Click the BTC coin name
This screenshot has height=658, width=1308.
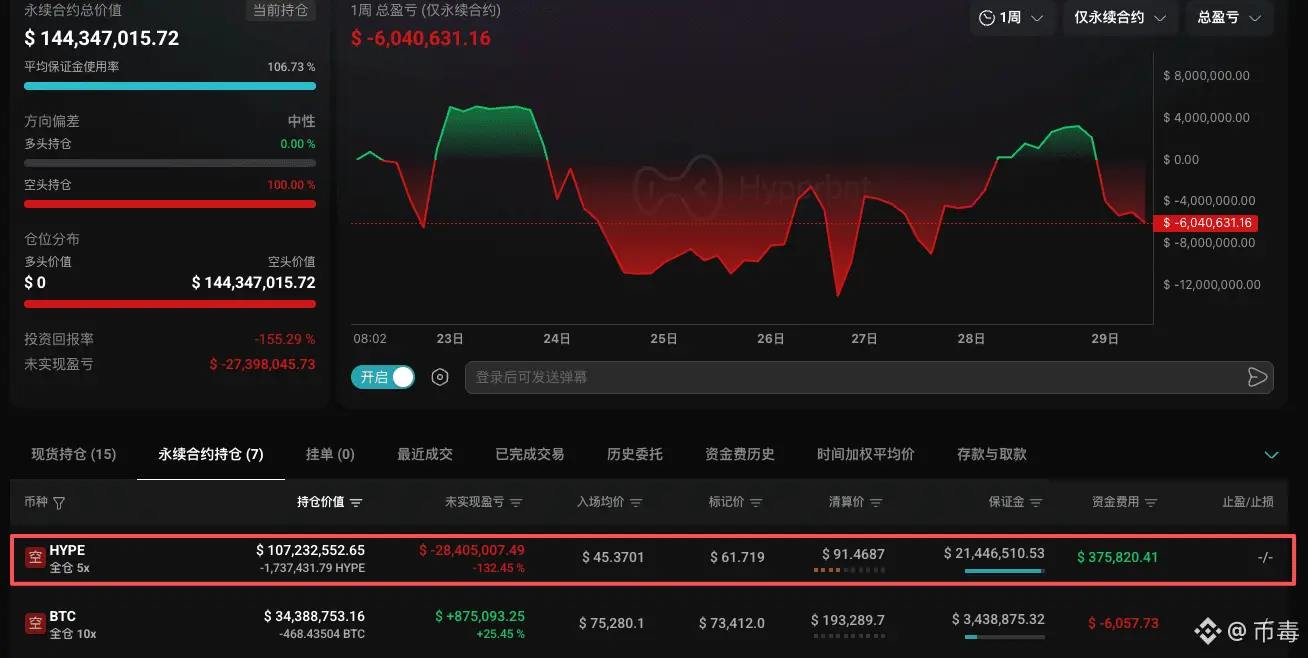tap(62, 616)
